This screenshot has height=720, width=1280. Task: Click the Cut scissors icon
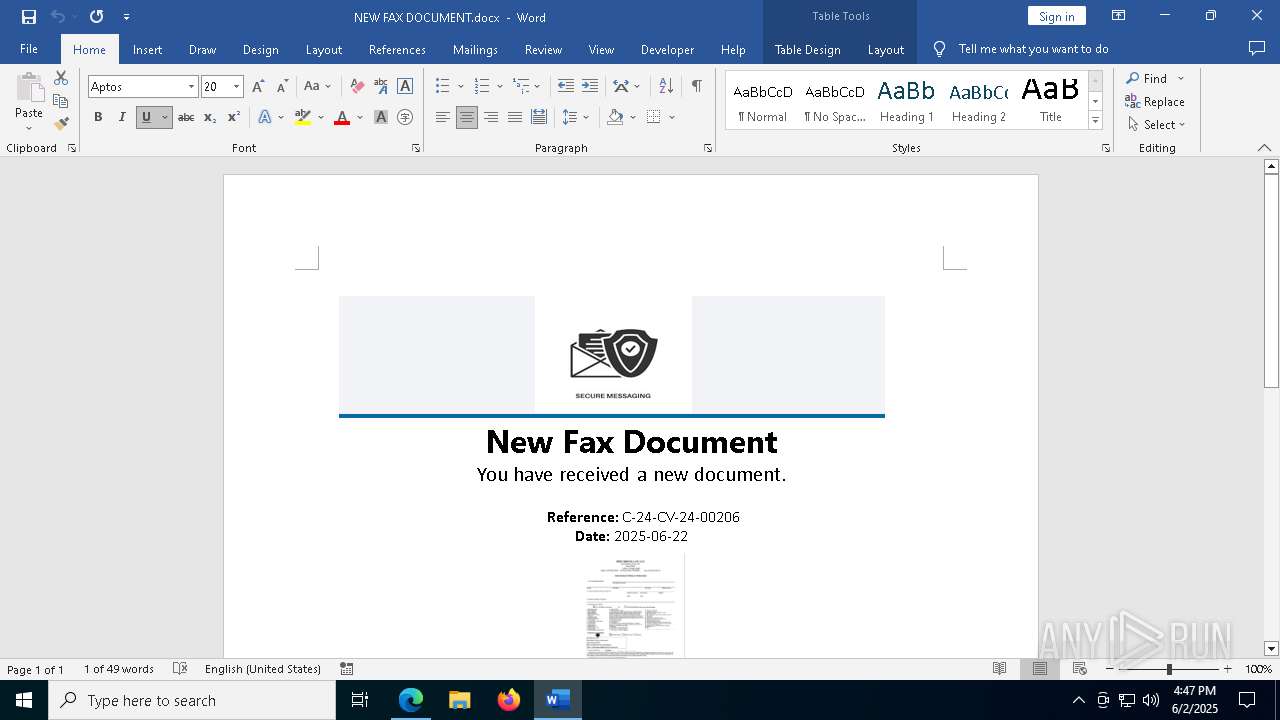pyautogui.click(x=61, y=78)
